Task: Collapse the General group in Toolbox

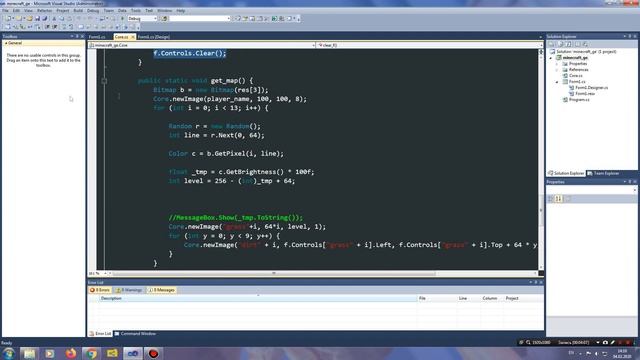Action: pyautogui.click(x=6, y=43)
